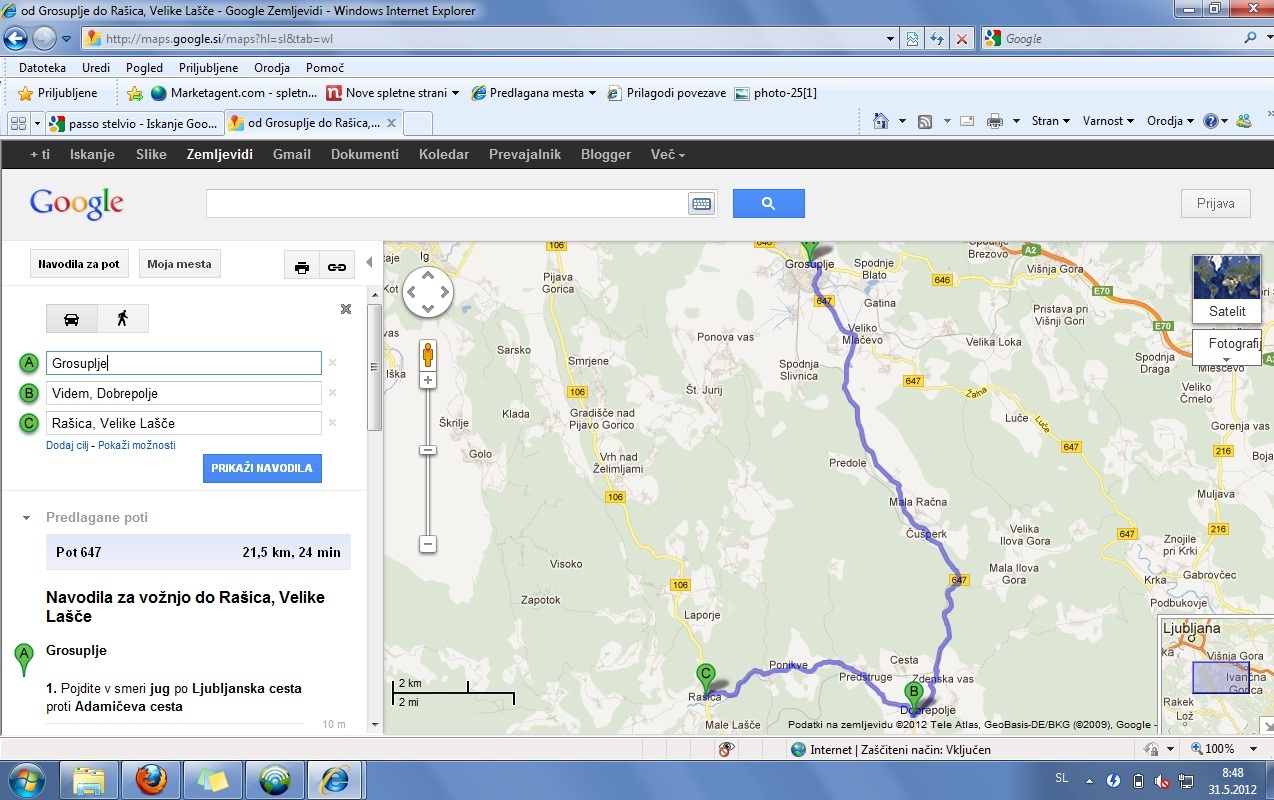Viewport: 1274px width, 800px height.
Task: Expand the Več menu in Google bar
Action: tap(667, 154)
